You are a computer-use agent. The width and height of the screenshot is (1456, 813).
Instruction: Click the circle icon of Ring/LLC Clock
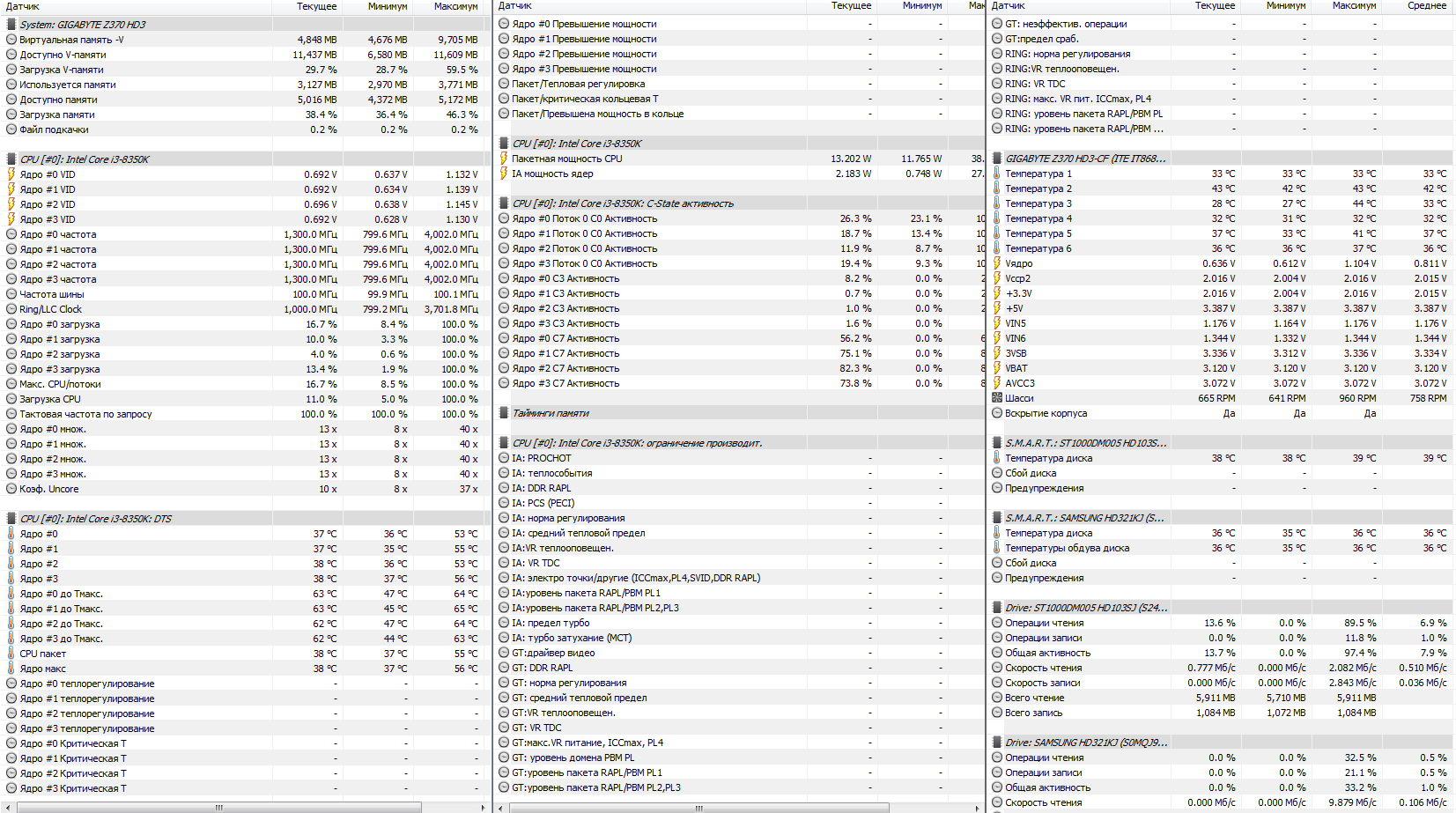coord(11,309)
